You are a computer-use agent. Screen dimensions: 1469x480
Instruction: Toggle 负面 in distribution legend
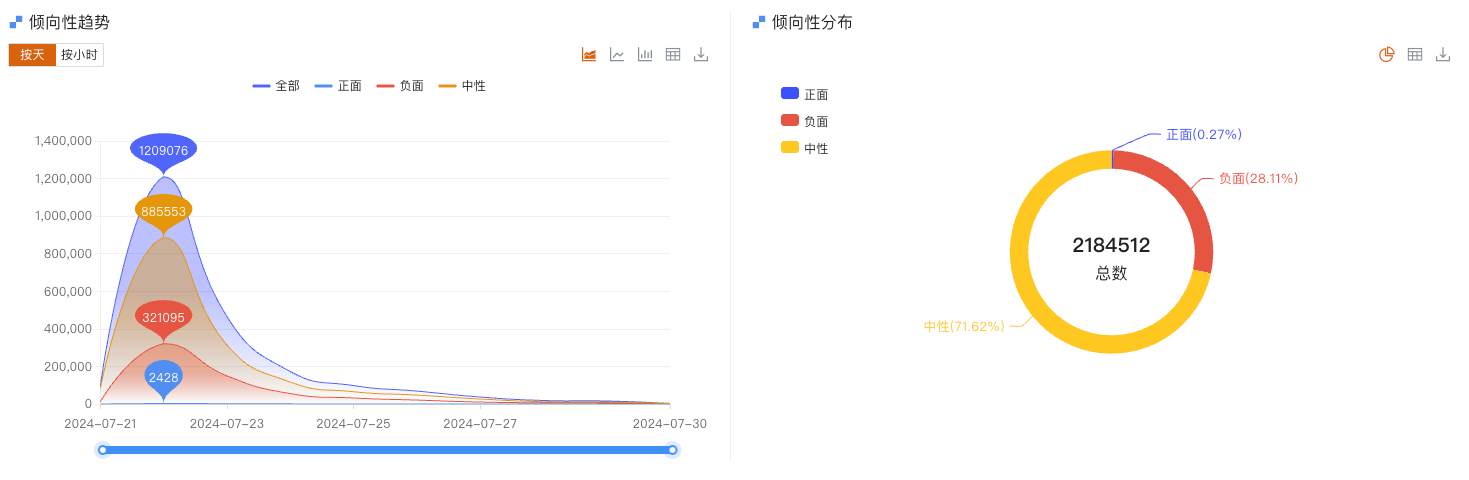tap(805, 121)
